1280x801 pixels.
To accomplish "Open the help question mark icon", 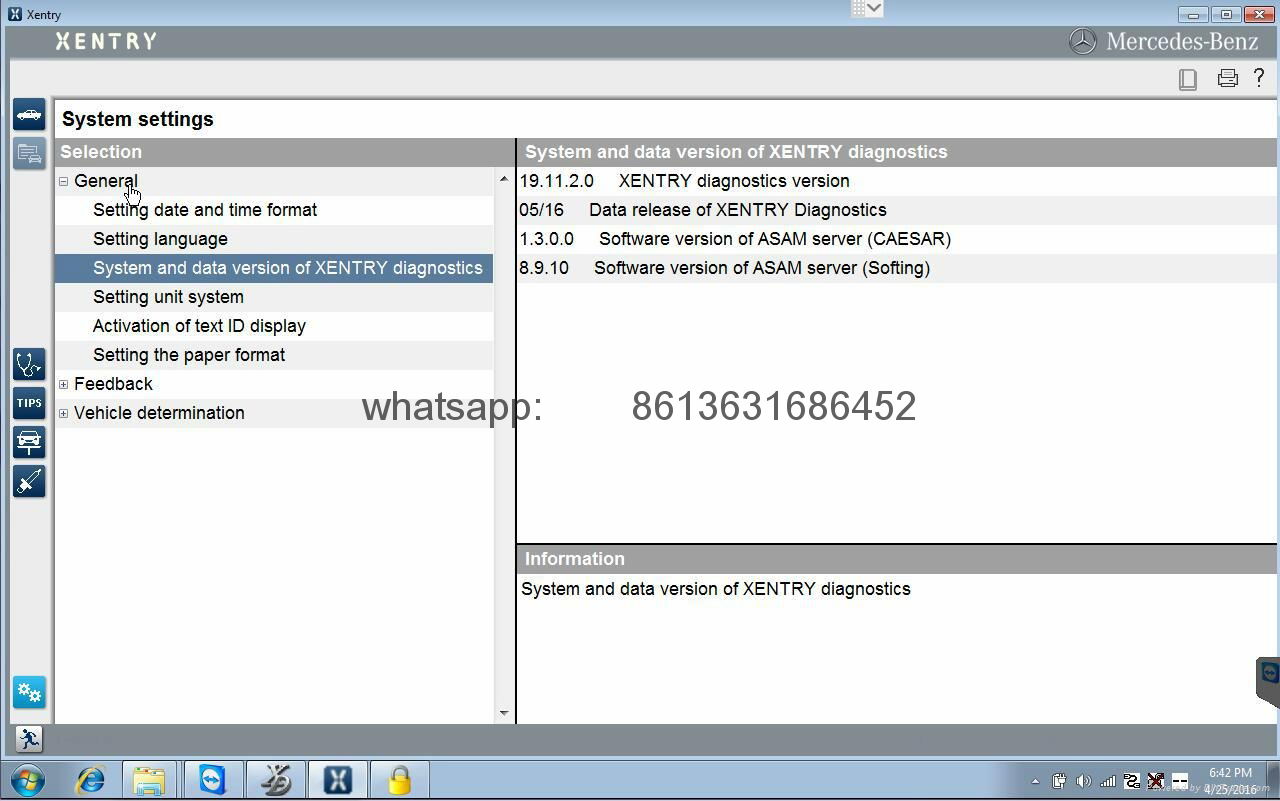I will (x=1259, y=78).
